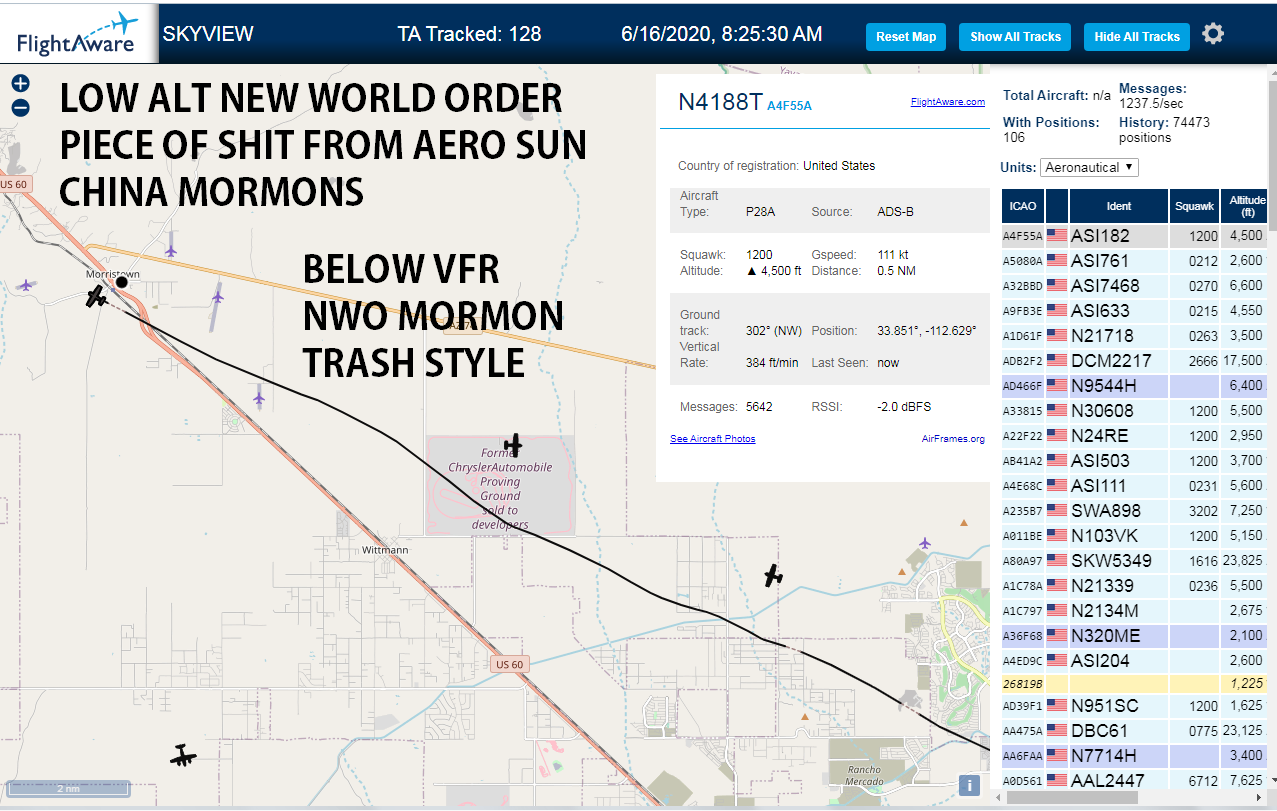Select the SWA898 aircraft row
The width and height of the screenshot is (1277, 811).
[x=1135, y=511]
